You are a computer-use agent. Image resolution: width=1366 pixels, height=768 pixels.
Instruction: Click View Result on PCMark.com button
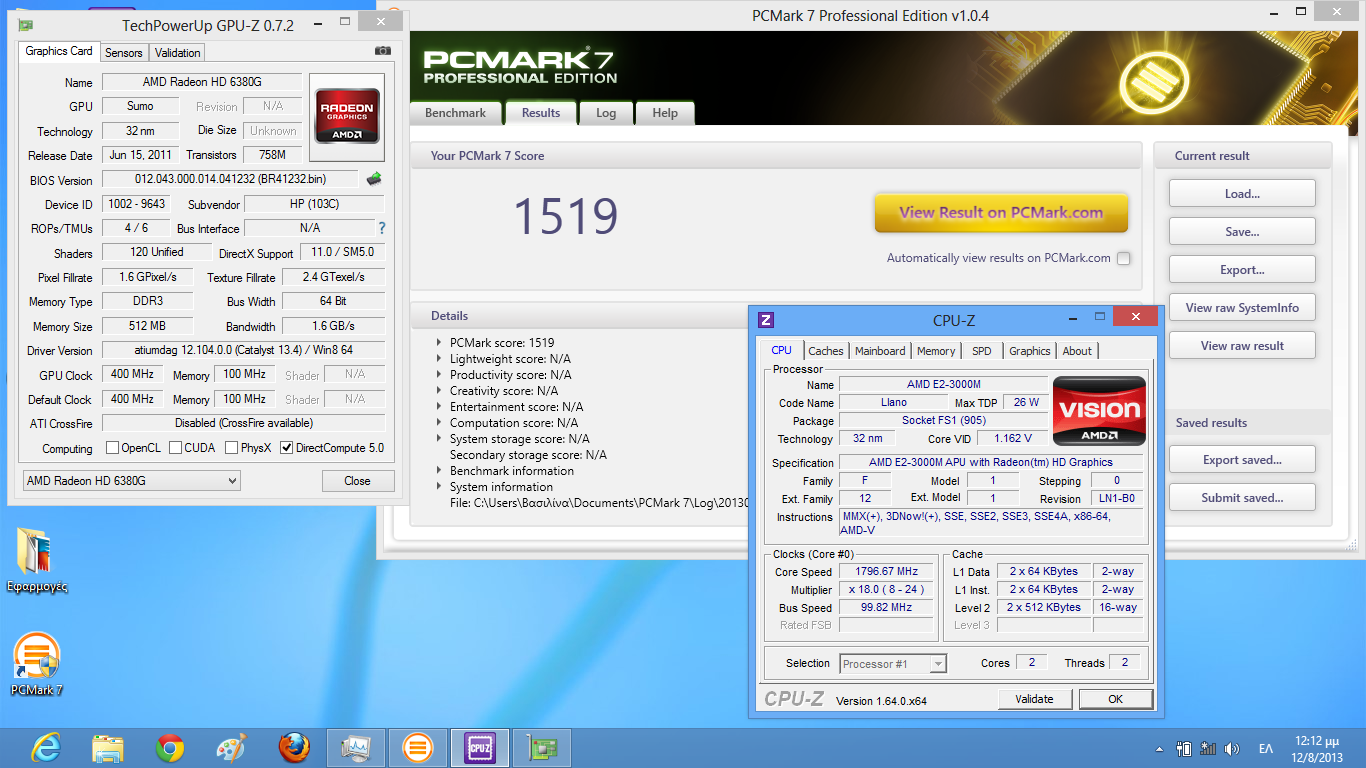tap(1001, 212)
